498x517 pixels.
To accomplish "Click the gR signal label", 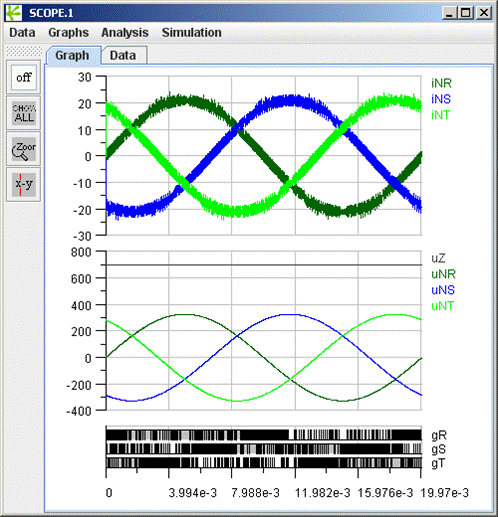I will pos(439,435).
